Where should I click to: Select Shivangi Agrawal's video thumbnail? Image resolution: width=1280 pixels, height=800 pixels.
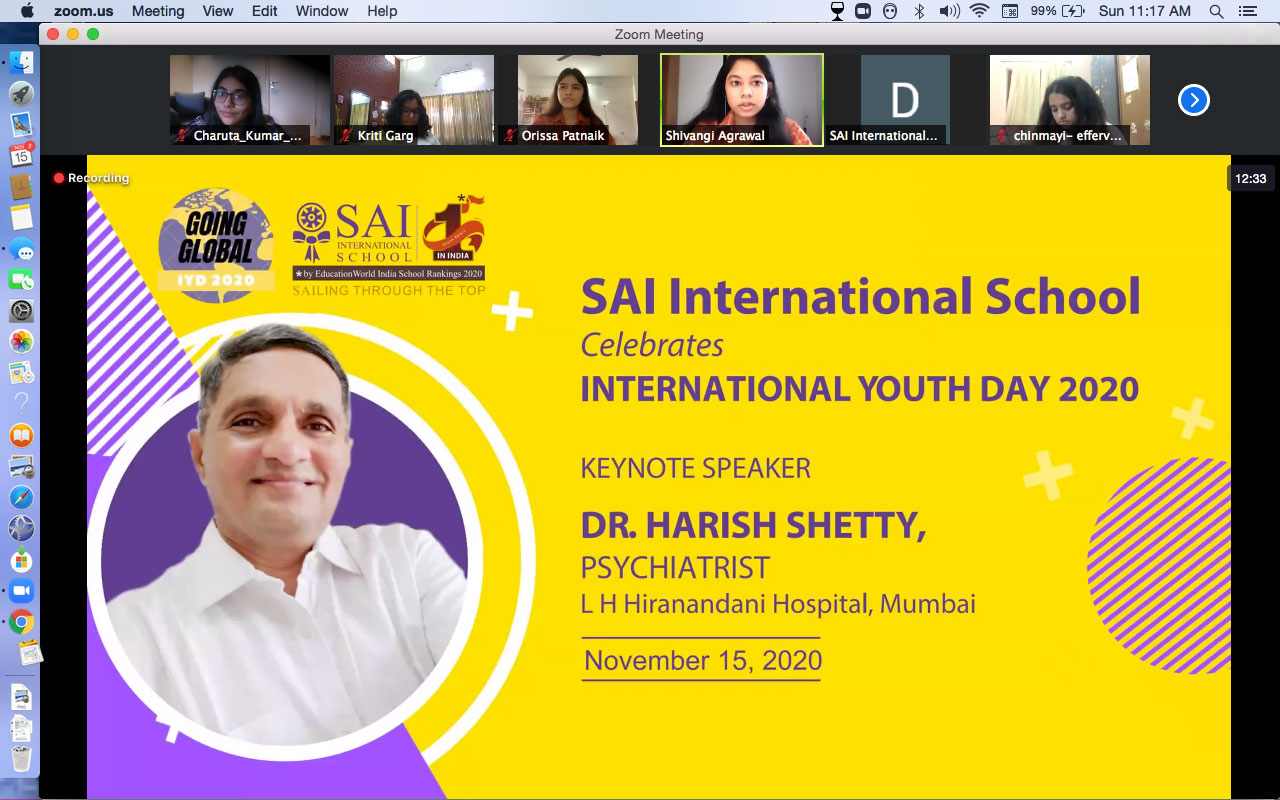[742, 100]
